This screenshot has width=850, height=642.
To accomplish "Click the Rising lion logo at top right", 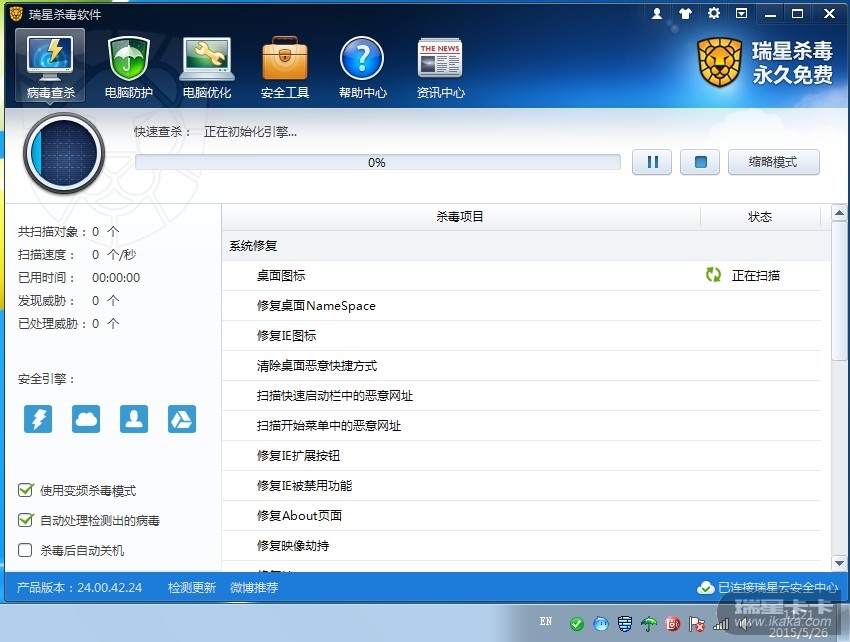I will pos(719,63).
